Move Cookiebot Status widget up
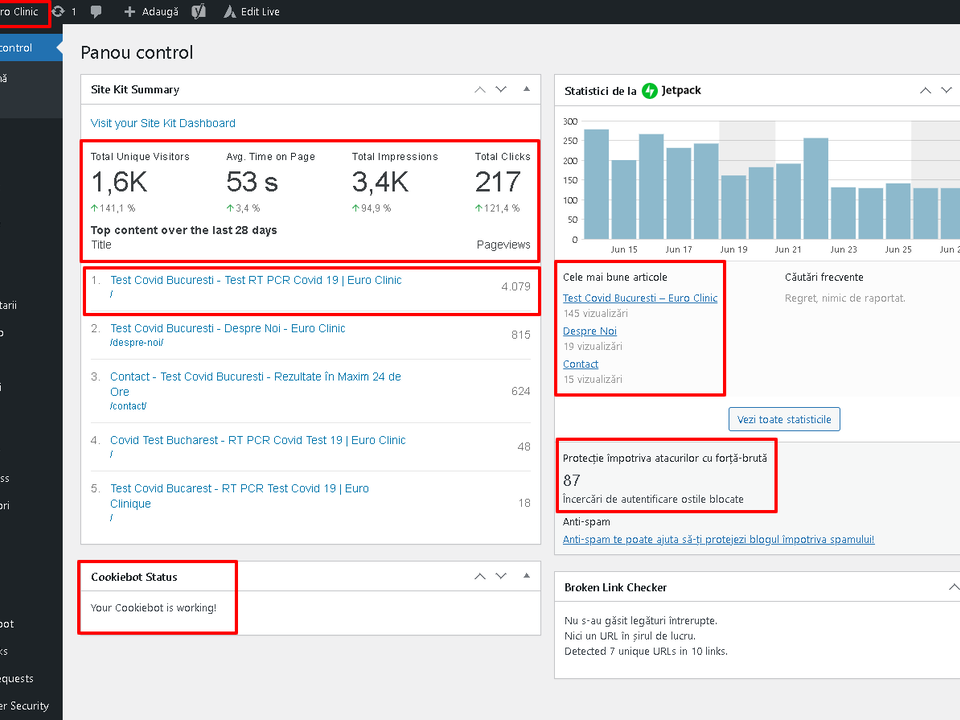Viewport: 960px width, 720px height. click(480, 576)
